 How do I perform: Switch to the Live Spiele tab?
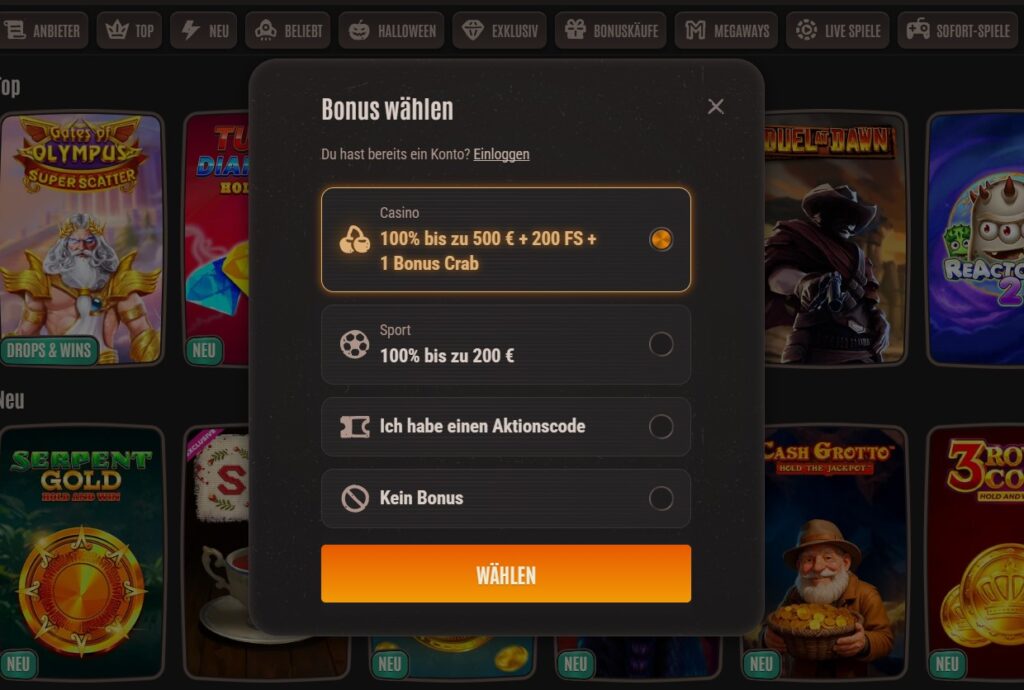tap(838, 30)
